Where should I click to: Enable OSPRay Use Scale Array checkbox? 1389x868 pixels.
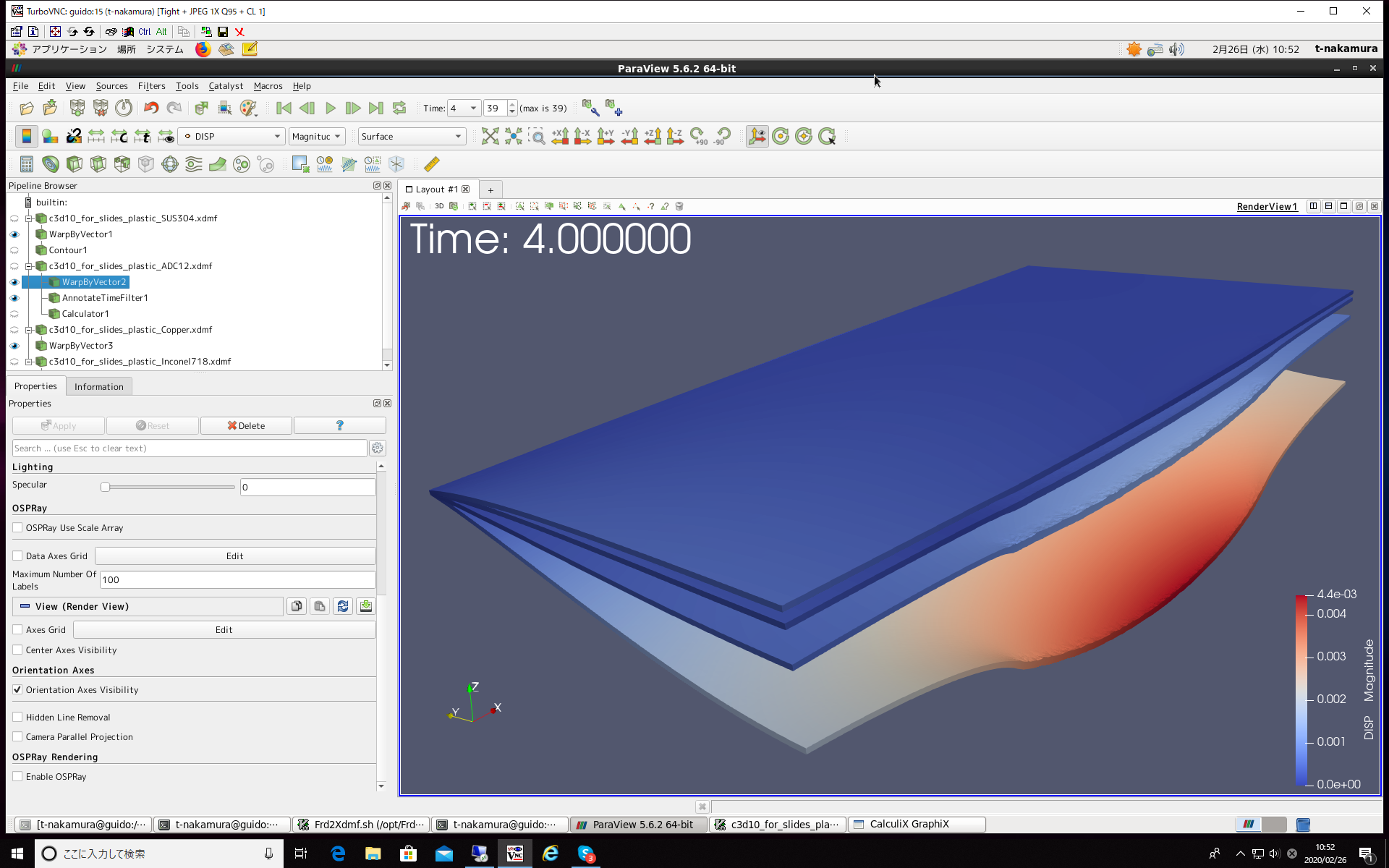click(17, 528)
